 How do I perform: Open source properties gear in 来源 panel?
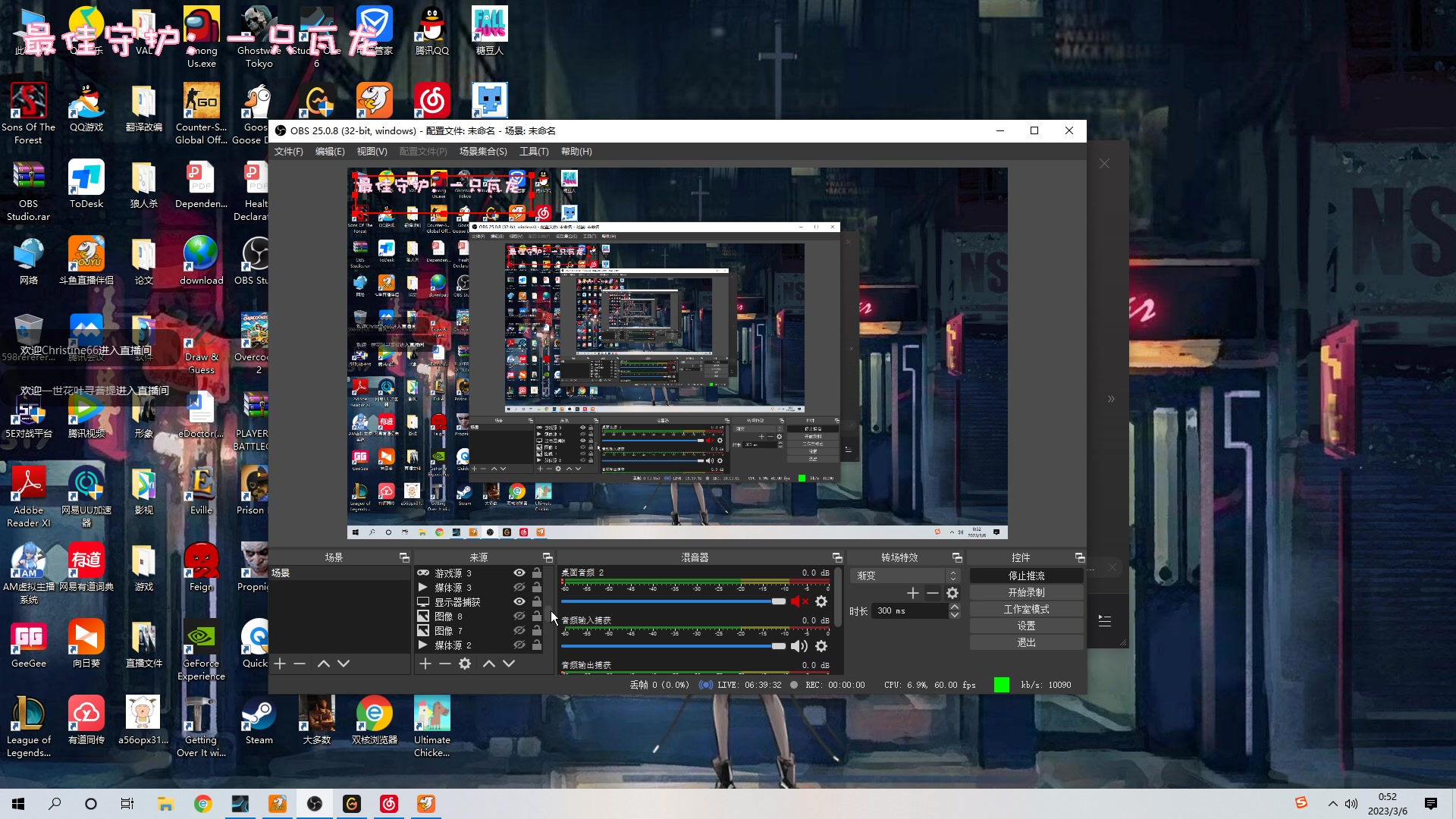pyautogui.click(x=465, y=664)
